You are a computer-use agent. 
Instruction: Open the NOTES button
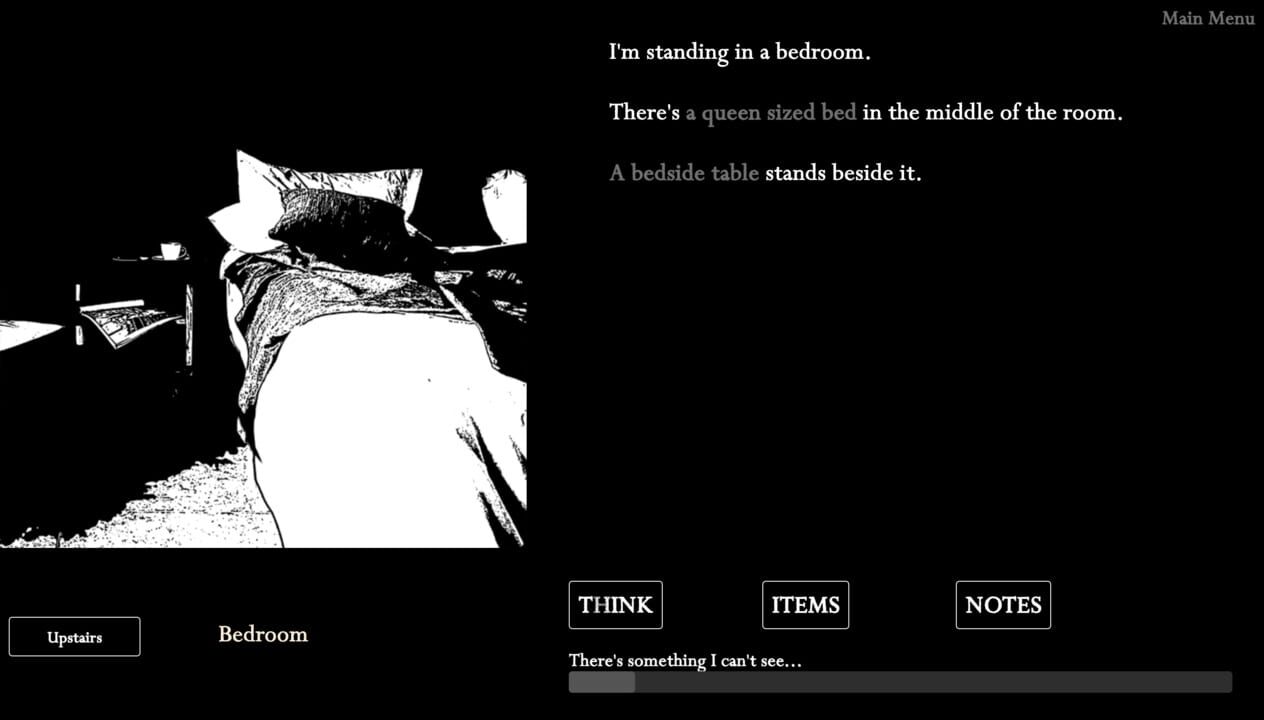(1003, 605)
